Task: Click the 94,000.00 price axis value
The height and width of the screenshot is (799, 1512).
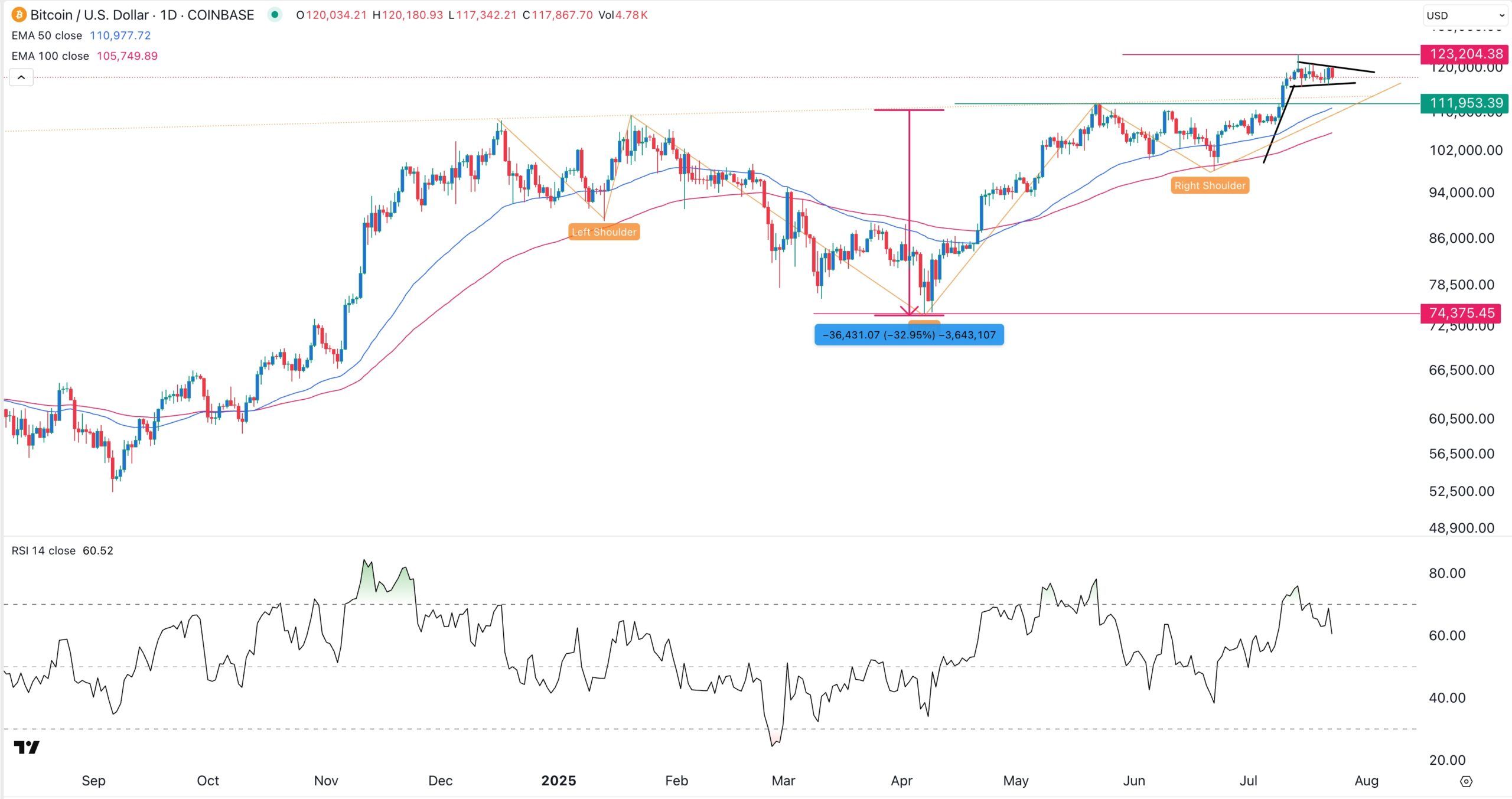Action: (1461, 193)
